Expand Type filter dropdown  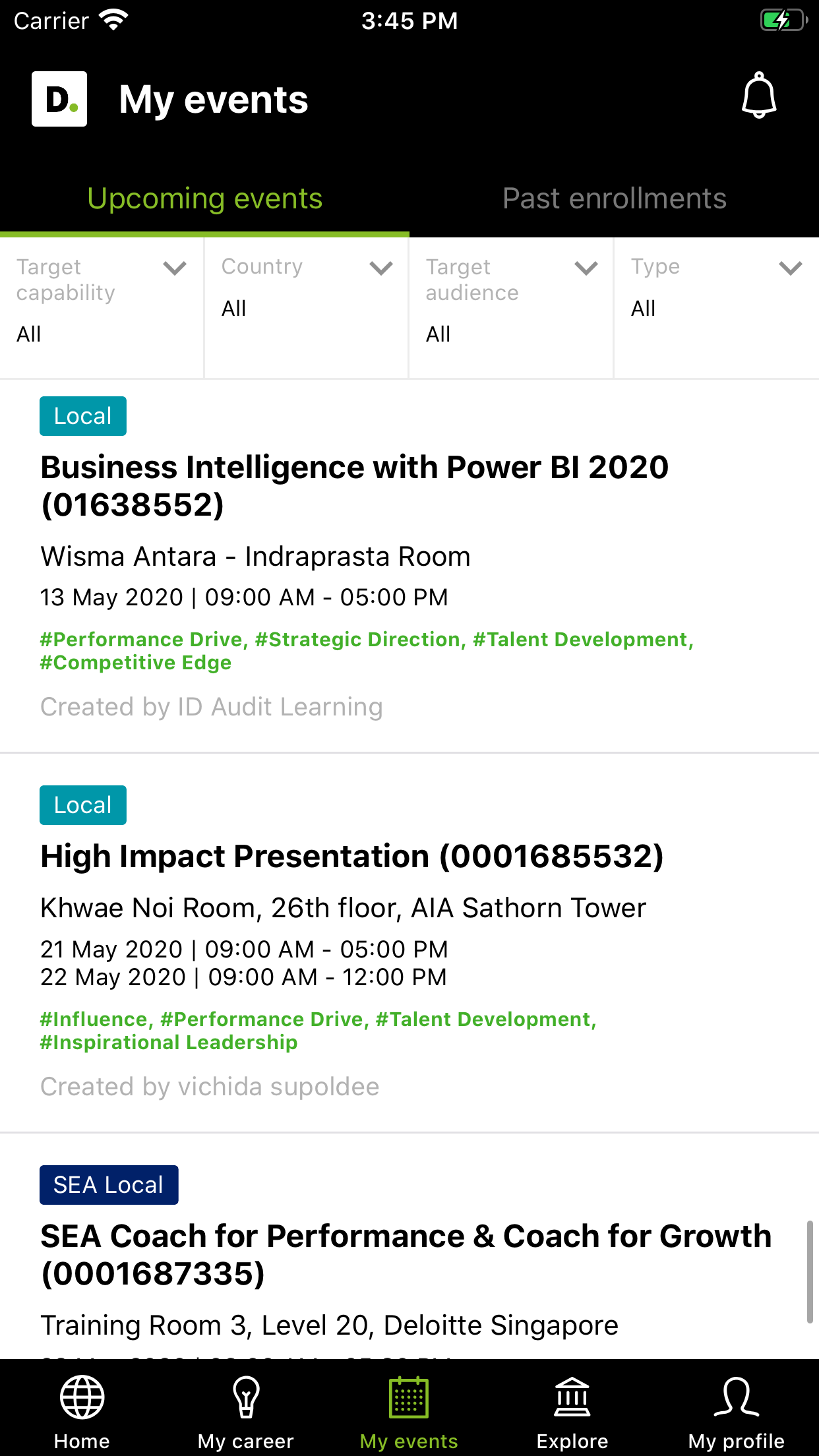[717, 308]
